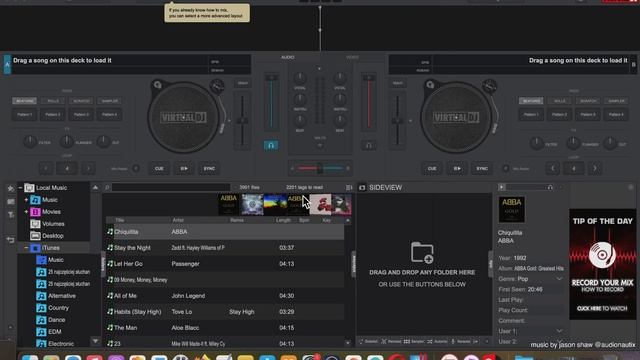This screenshot has width=640, height=360.
Task: Click the Volumes drive icon in tree
Action: coord(35,224)
